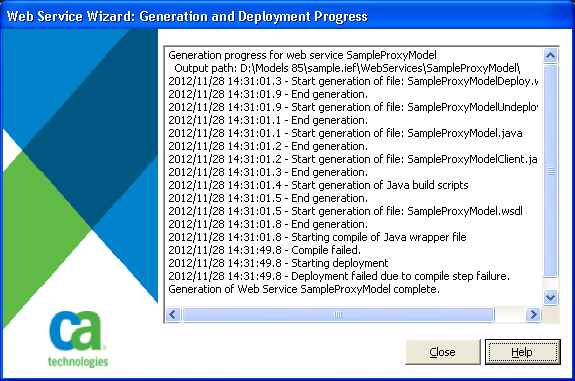Select the SampleProxyModelDeploy generation line

pyautogui.click(x=353, y=81)
